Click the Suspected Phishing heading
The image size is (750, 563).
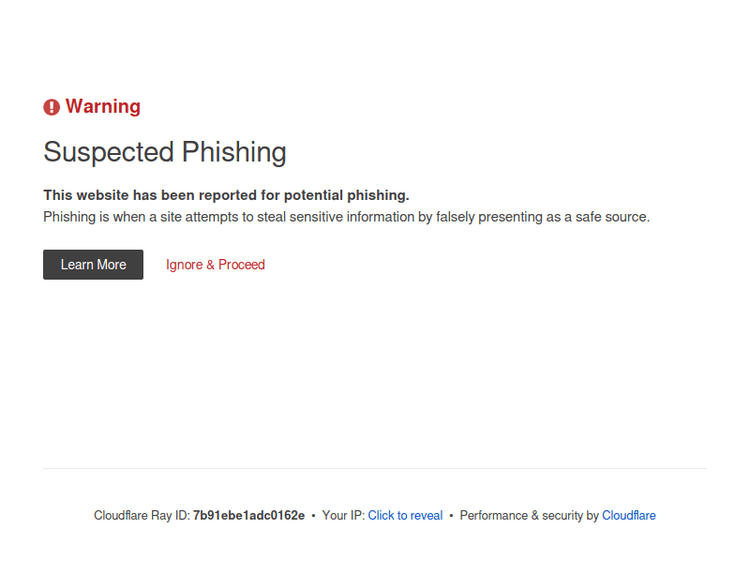[165, 152]
